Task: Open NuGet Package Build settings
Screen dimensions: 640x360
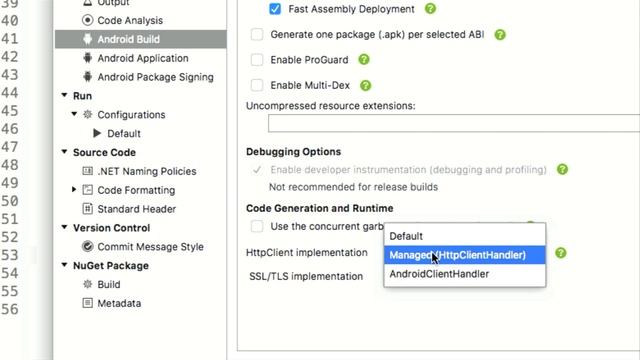Action: click(109, 284)
